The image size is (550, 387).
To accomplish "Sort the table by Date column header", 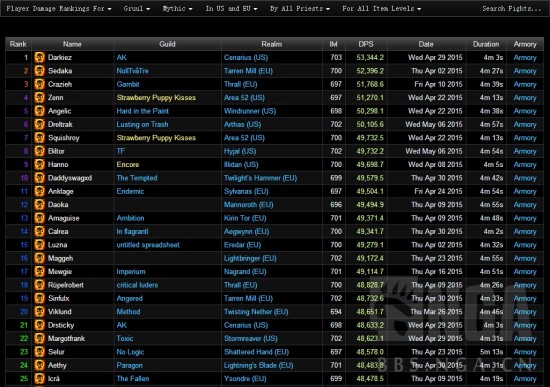I will (x=426, y=44).
